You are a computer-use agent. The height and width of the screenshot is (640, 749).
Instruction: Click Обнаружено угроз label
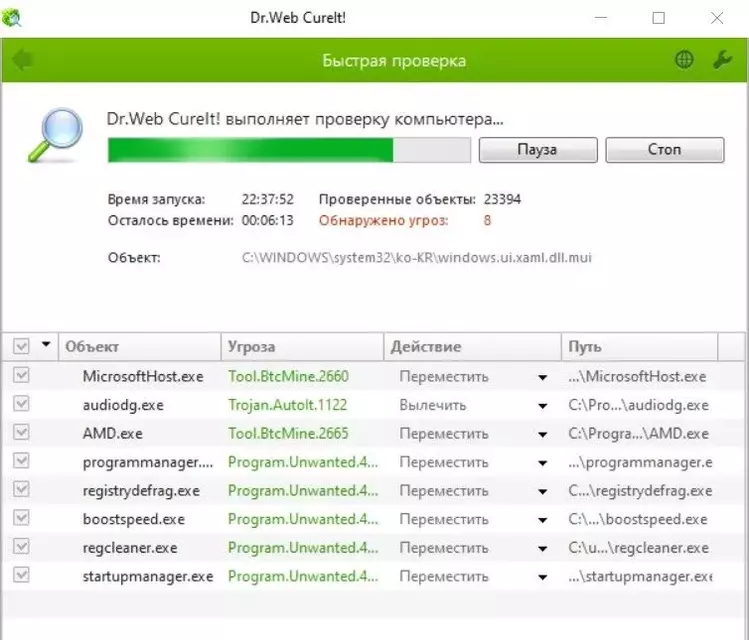tap(384, 220)
